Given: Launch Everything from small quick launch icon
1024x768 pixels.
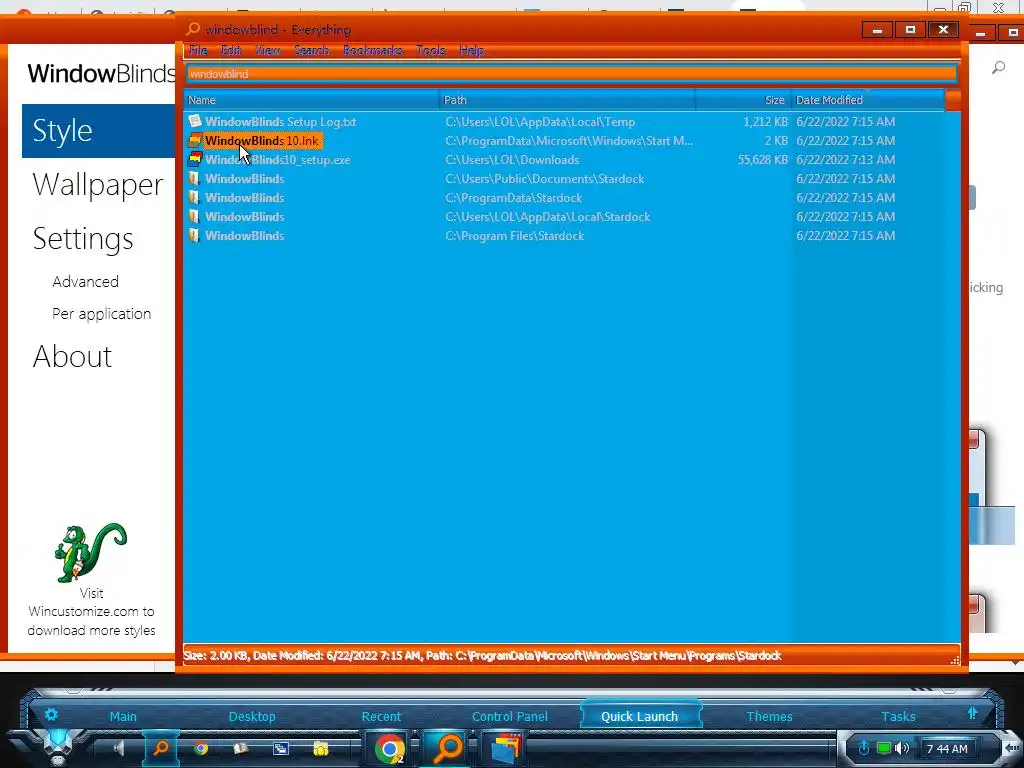Looking at the screenshot, I should 160,748.
